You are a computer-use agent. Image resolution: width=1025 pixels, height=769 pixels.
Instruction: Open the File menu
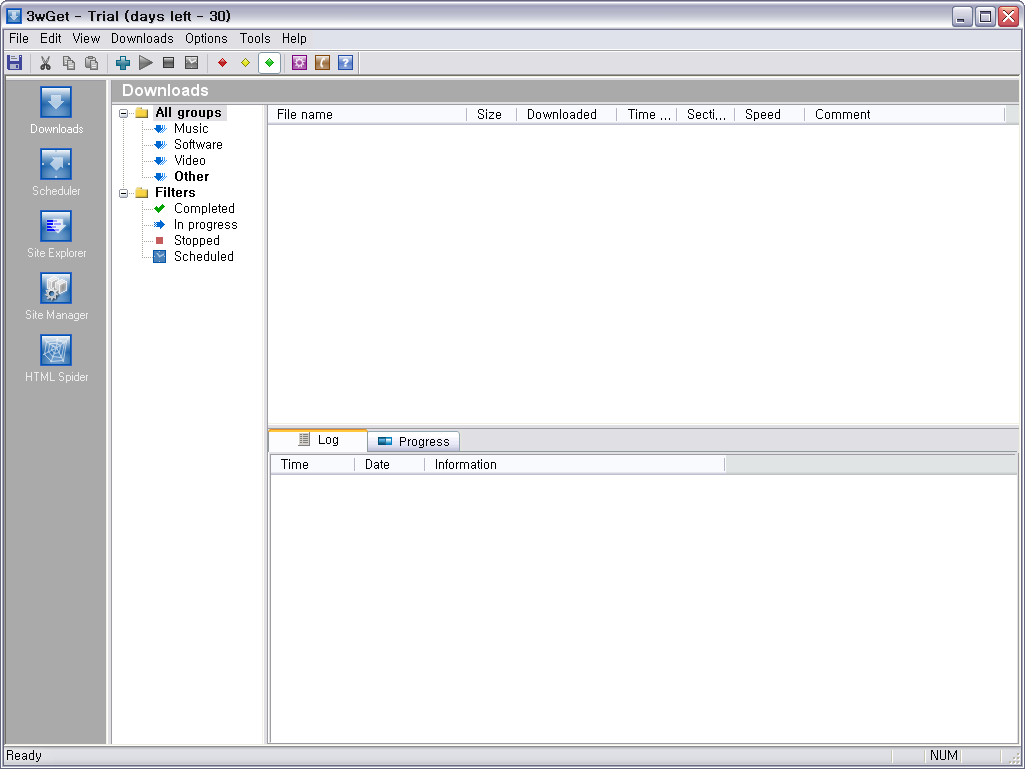[19, 39]
